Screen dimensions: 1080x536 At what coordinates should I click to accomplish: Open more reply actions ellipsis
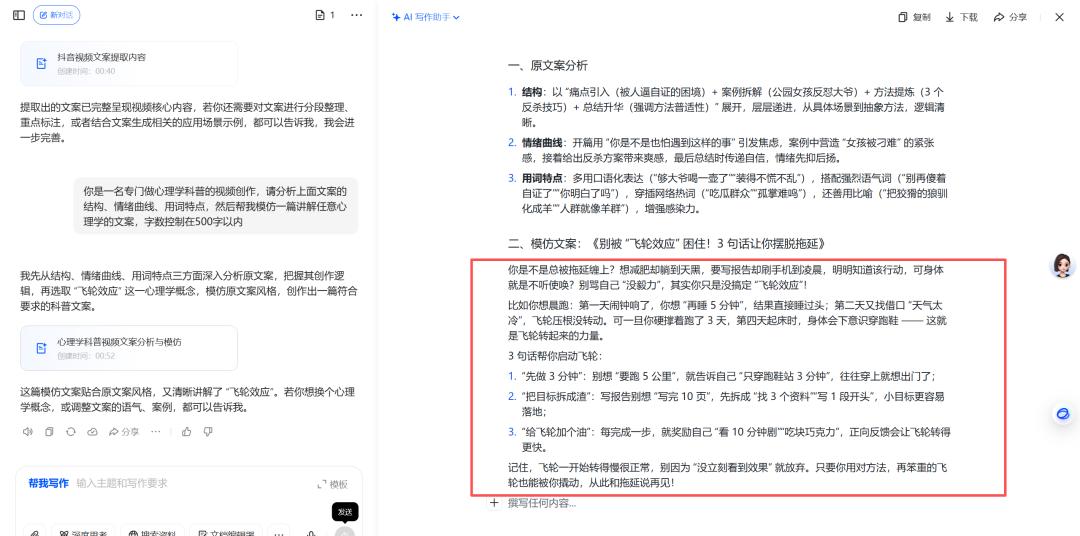(x=155, y=432)
